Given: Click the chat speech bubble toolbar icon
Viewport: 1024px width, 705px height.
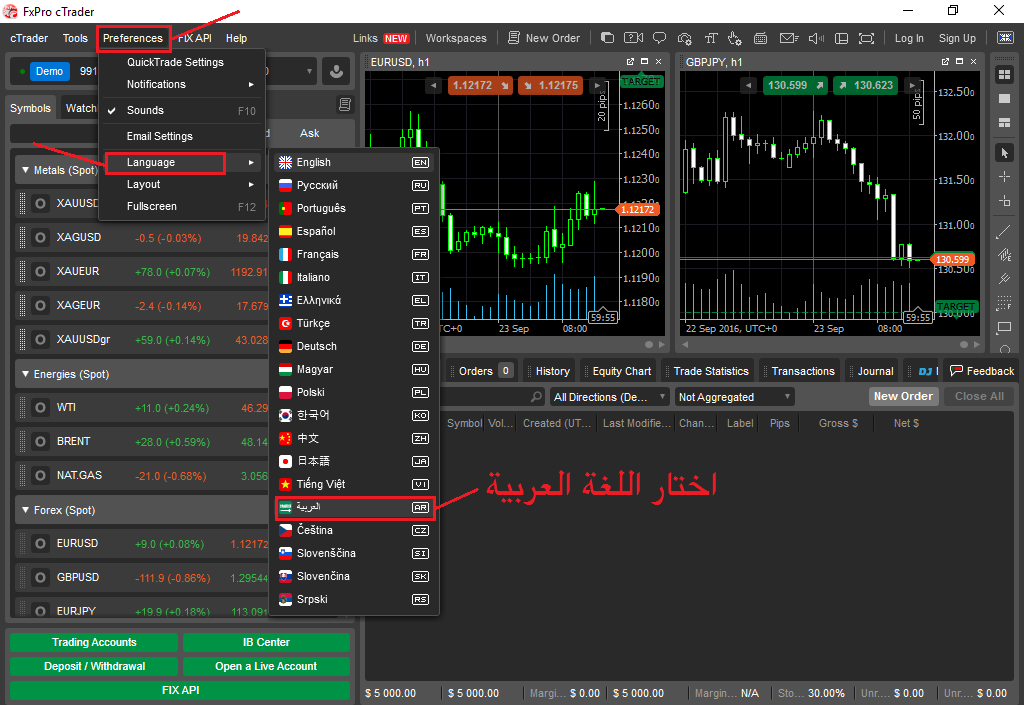Looking at the screenshot, I should pyautogui.click(x=660, y=39).
